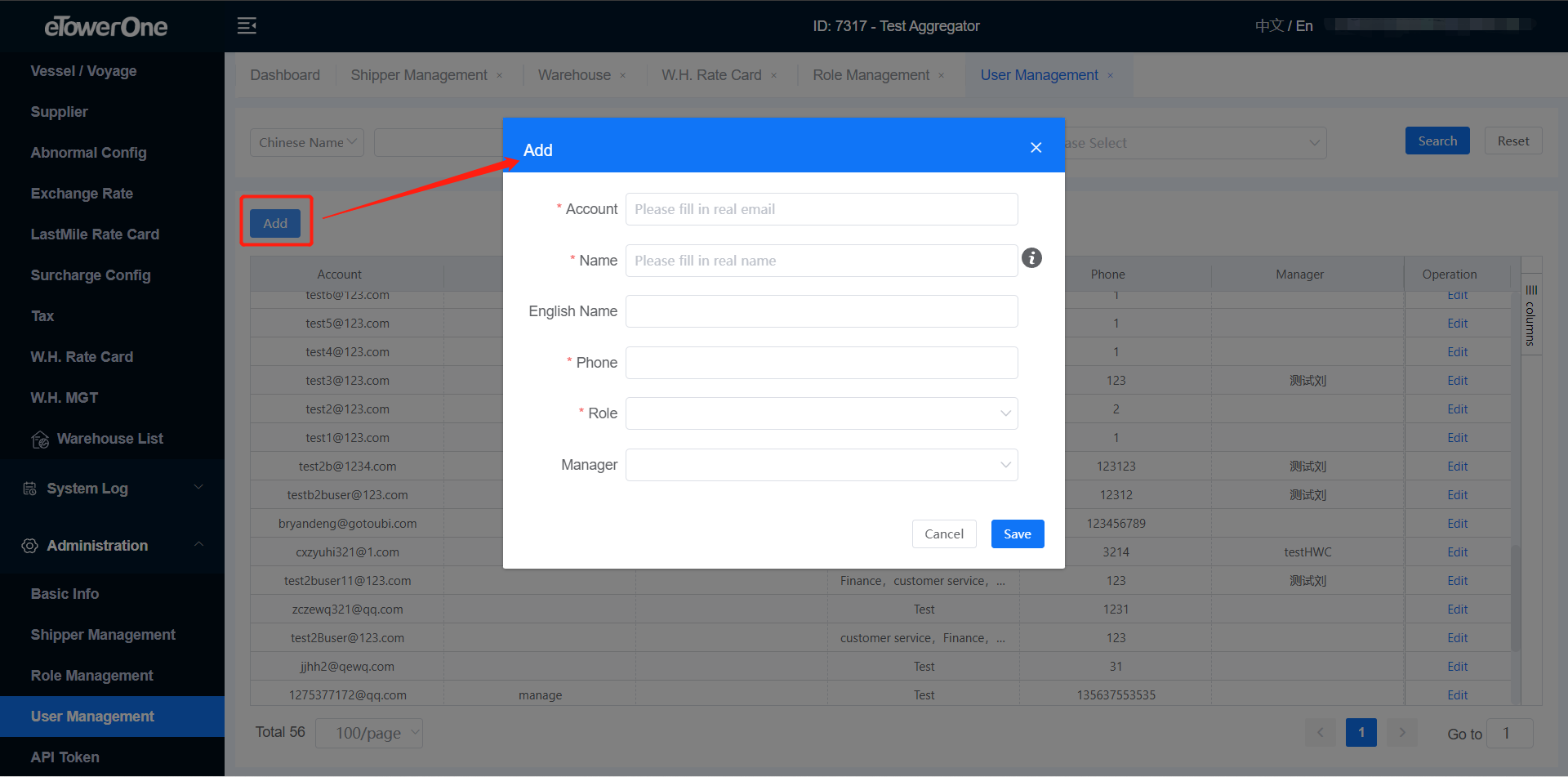
Task: Open the 100/page size dropdown
Action: pyautogui.click(x=369, y=733)
